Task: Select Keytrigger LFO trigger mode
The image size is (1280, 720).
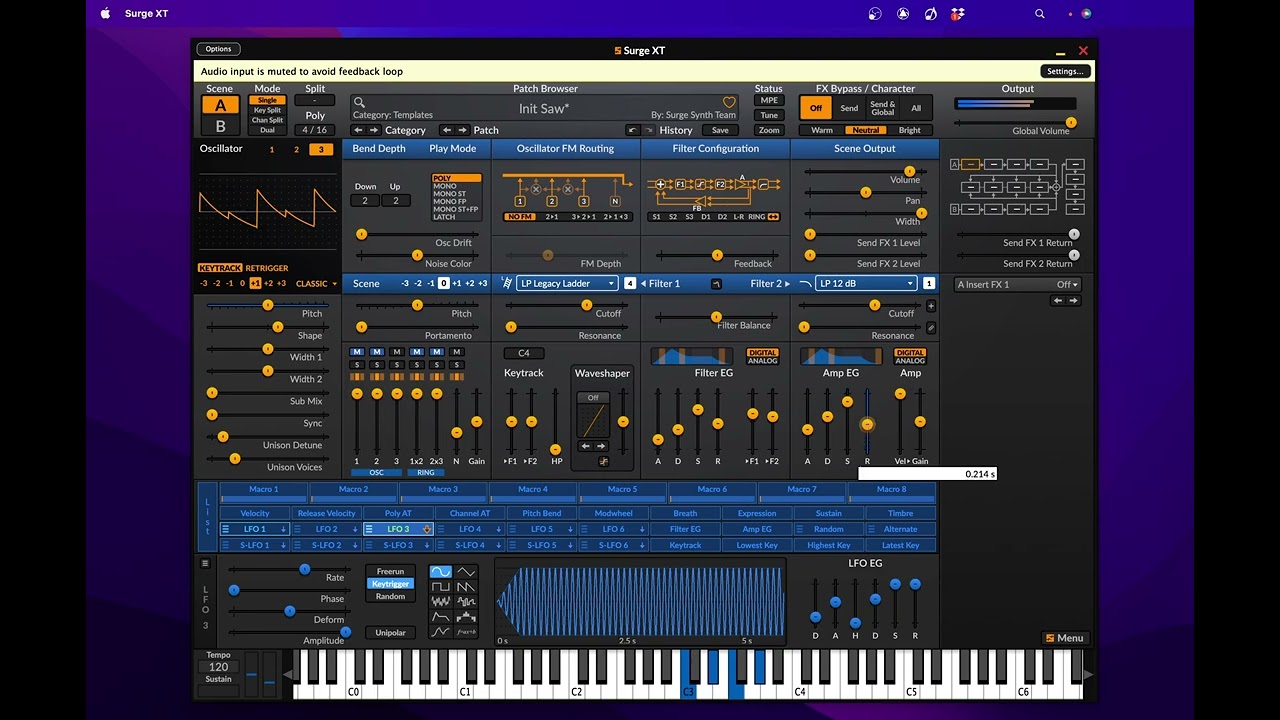Action: pos(391,584)
